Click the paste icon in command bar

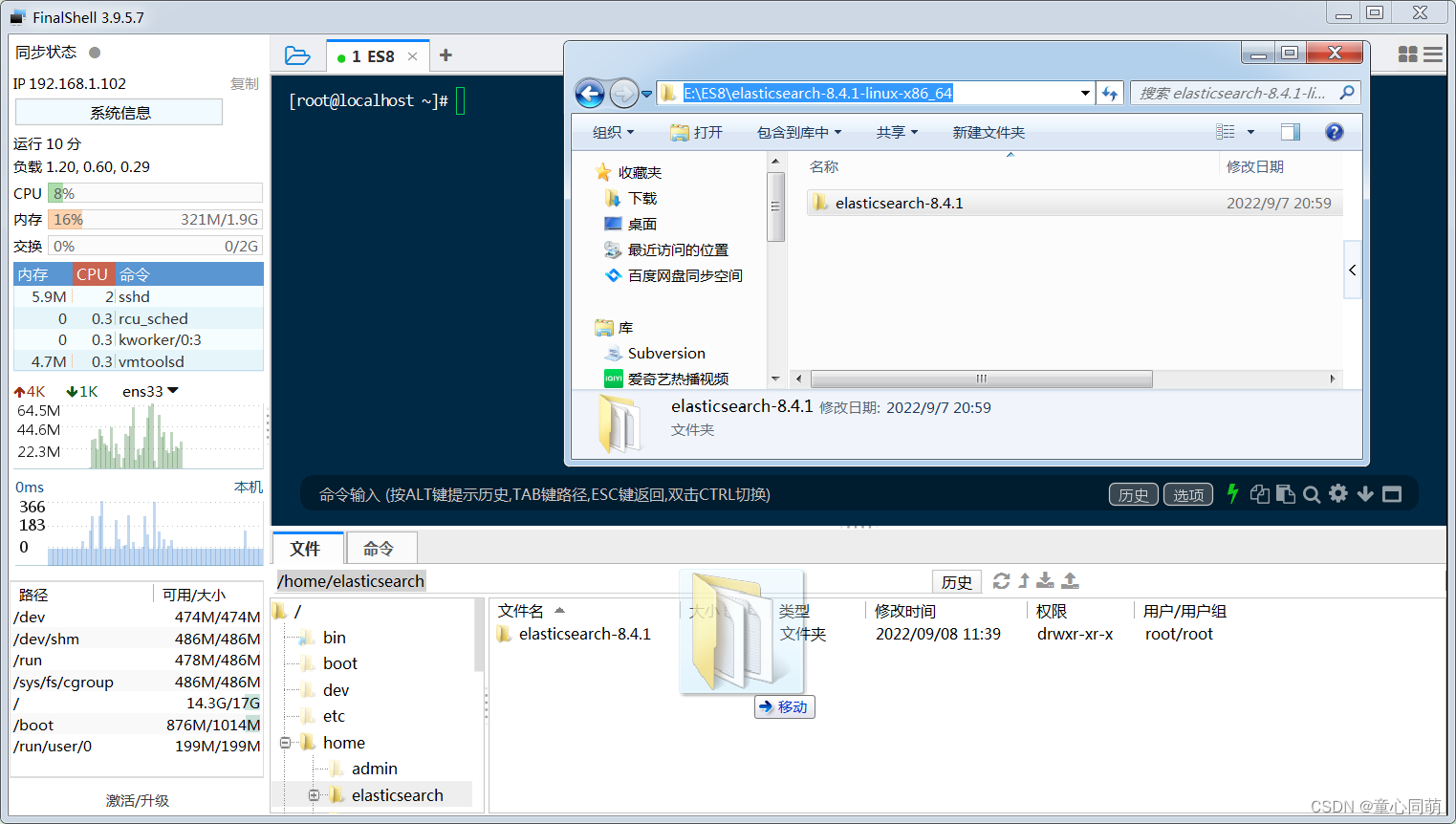[1286, 493]
